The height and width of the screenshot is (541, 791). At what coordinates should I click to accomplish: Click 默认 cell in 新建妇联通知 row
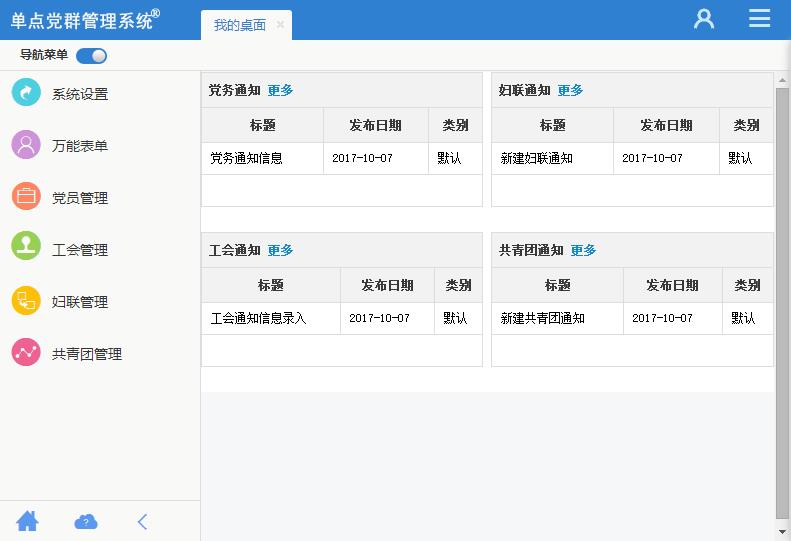[746, 158]
